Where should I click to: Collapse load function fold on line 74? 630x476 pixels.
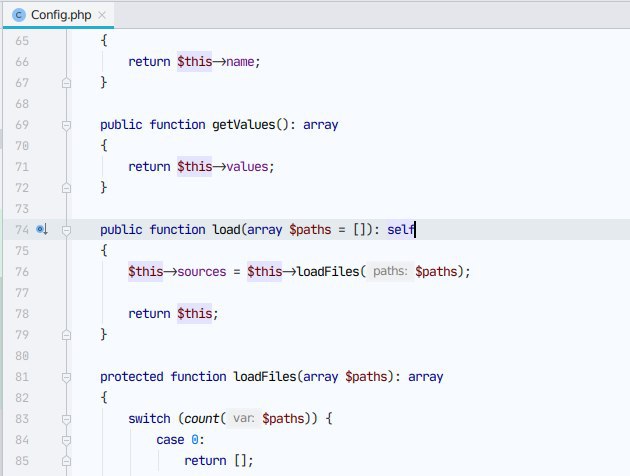click(66, 230)
